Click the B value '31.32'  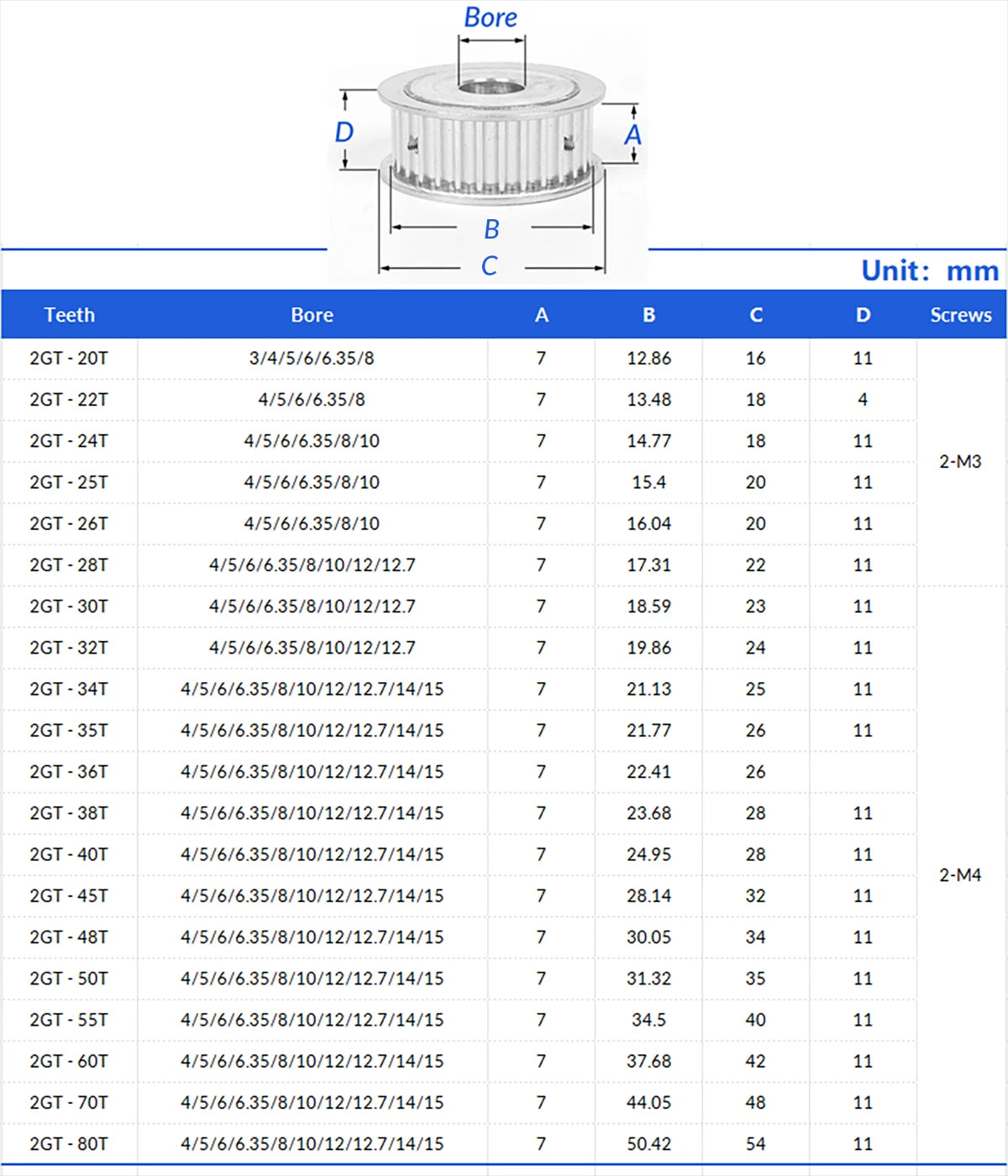pyautogui.click(x=648, y=979)
